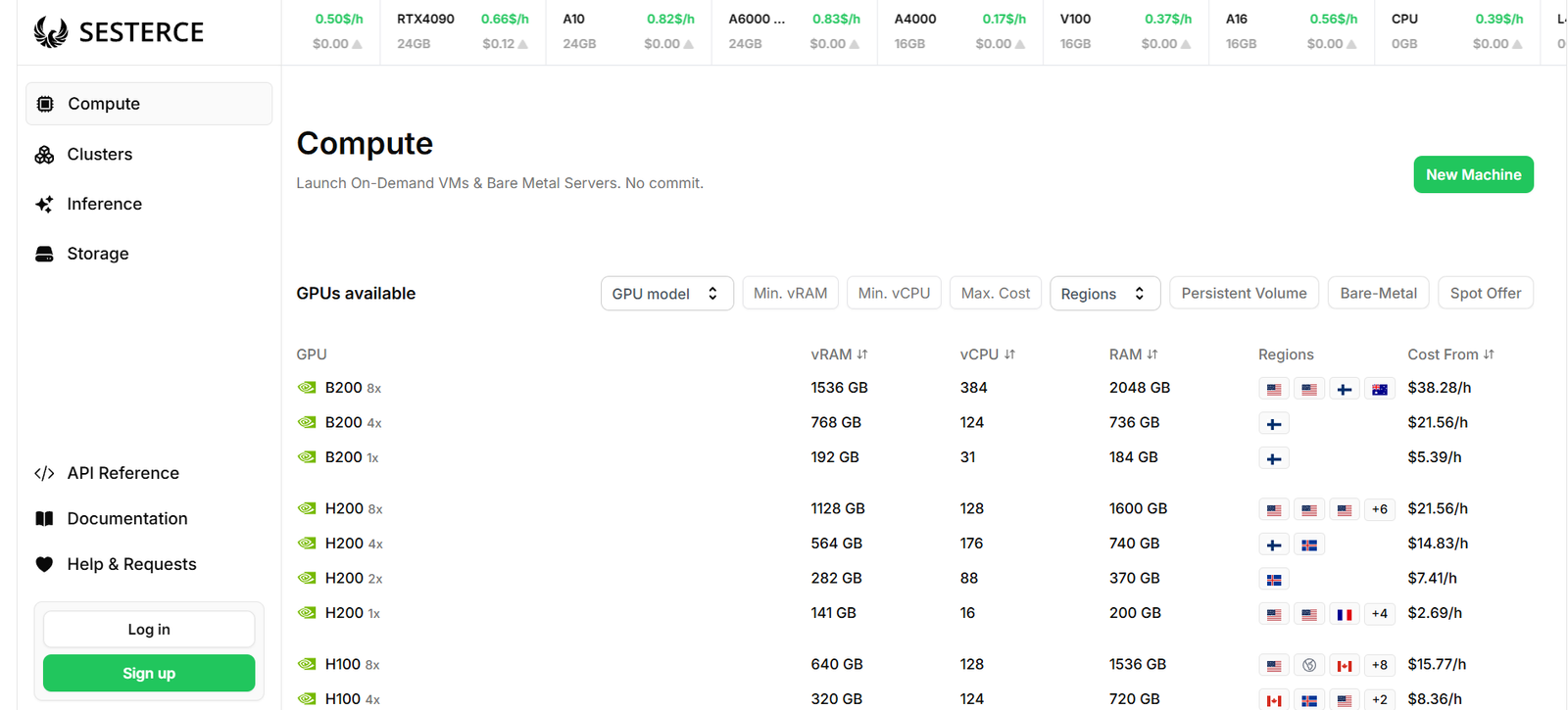Click the Australia flag on B200 8x row
The height and width of the screenshot is (710, 1568).
1379,389
